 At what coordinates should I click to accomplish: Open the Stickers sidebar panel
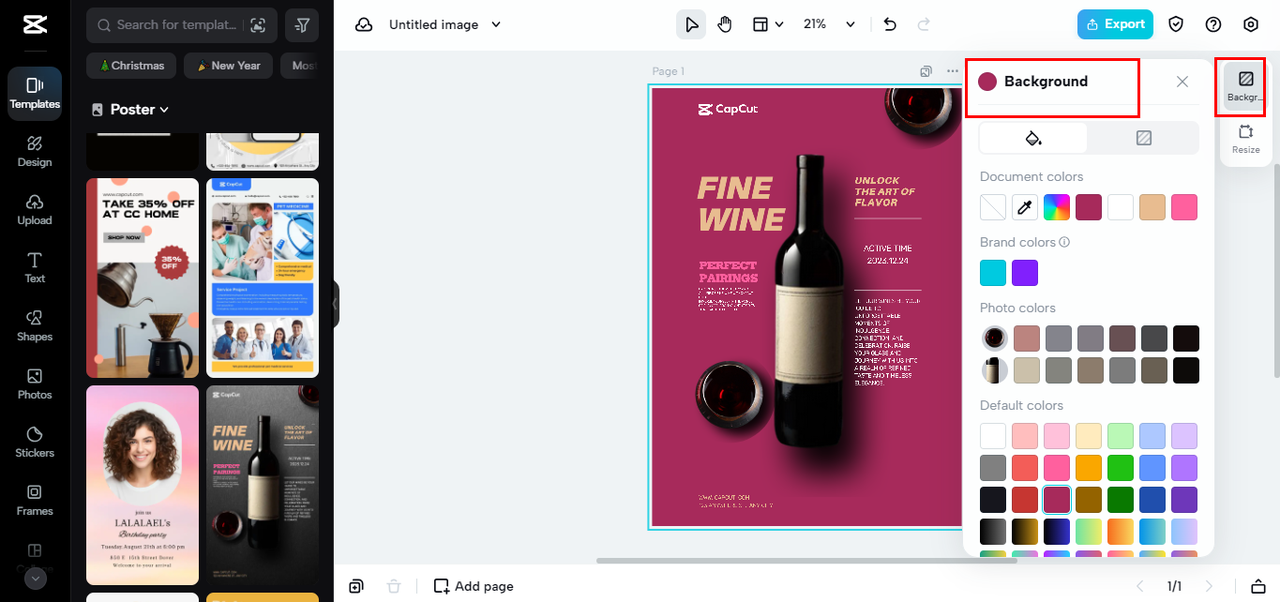(35, 441)
